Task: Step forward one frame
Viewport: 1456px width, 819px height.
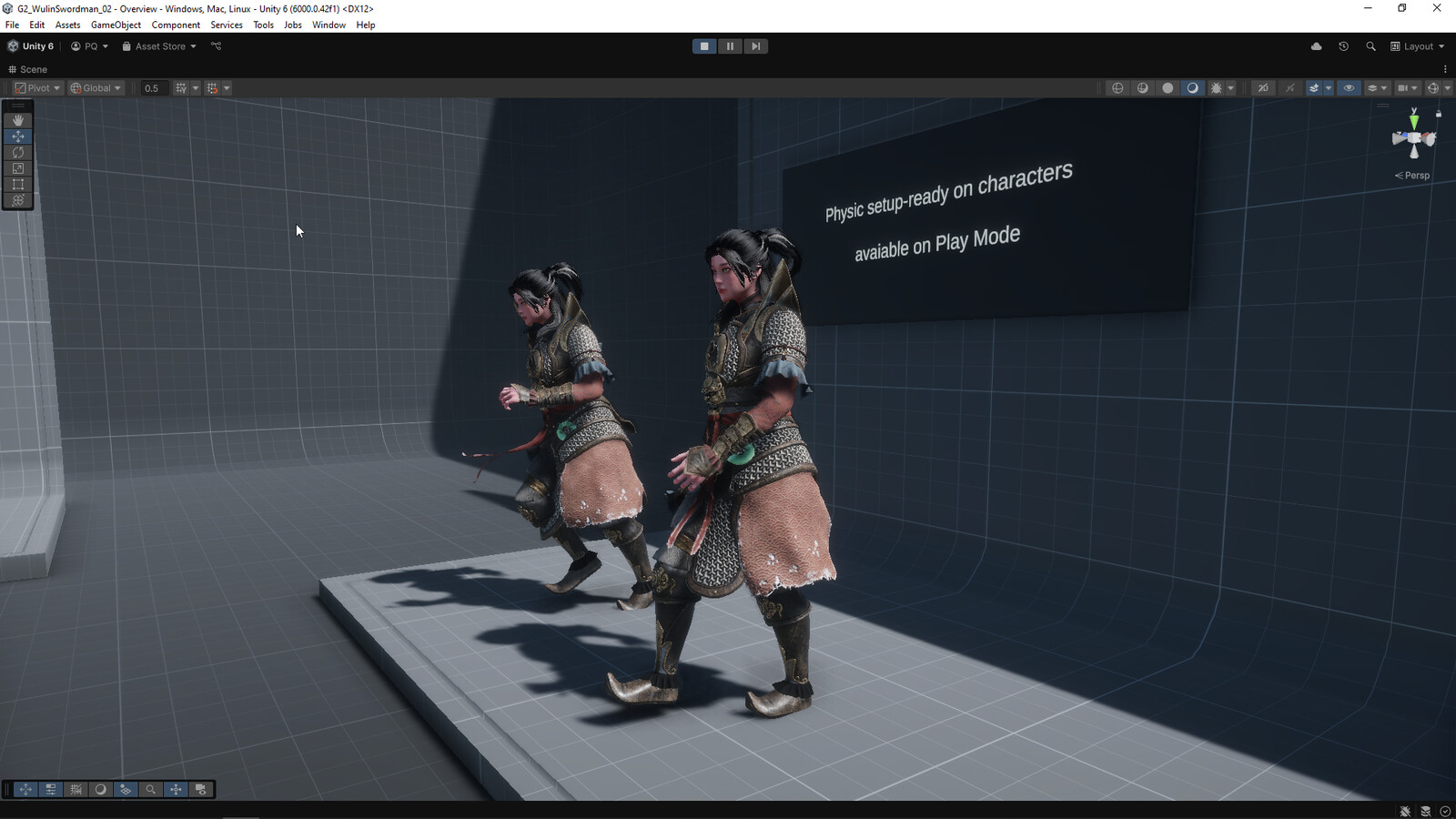Action: click(755, 46)
